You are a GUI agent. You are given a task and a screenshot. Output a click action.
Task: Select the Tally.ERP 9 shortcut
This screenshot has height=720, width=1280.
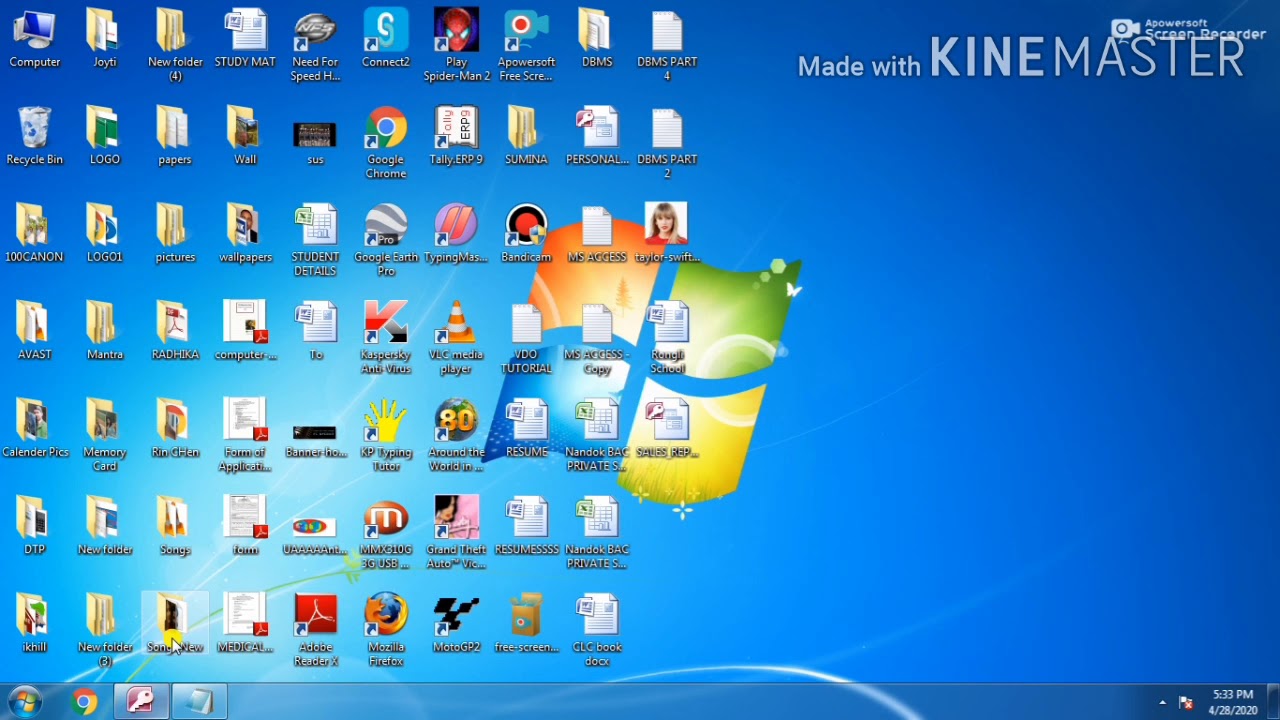456,137
